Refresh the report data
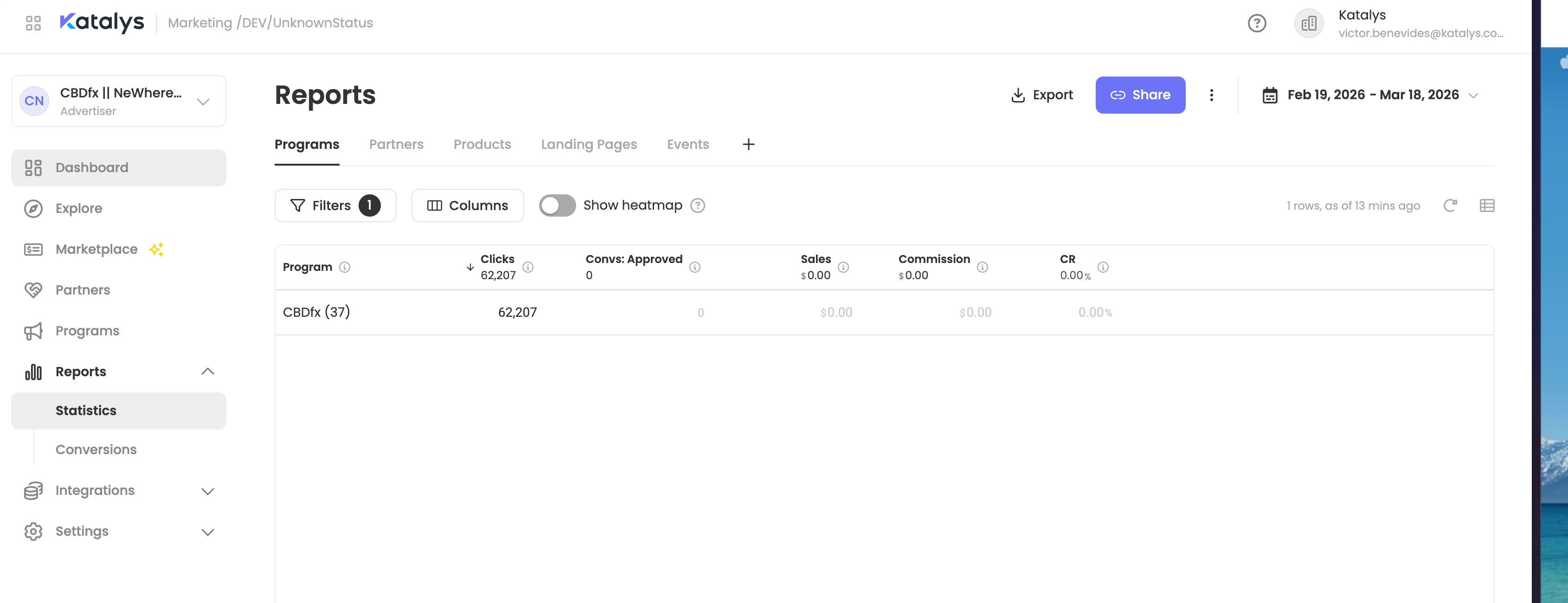The height and width of the screenshot is (603, 1568). [1450, 205]
